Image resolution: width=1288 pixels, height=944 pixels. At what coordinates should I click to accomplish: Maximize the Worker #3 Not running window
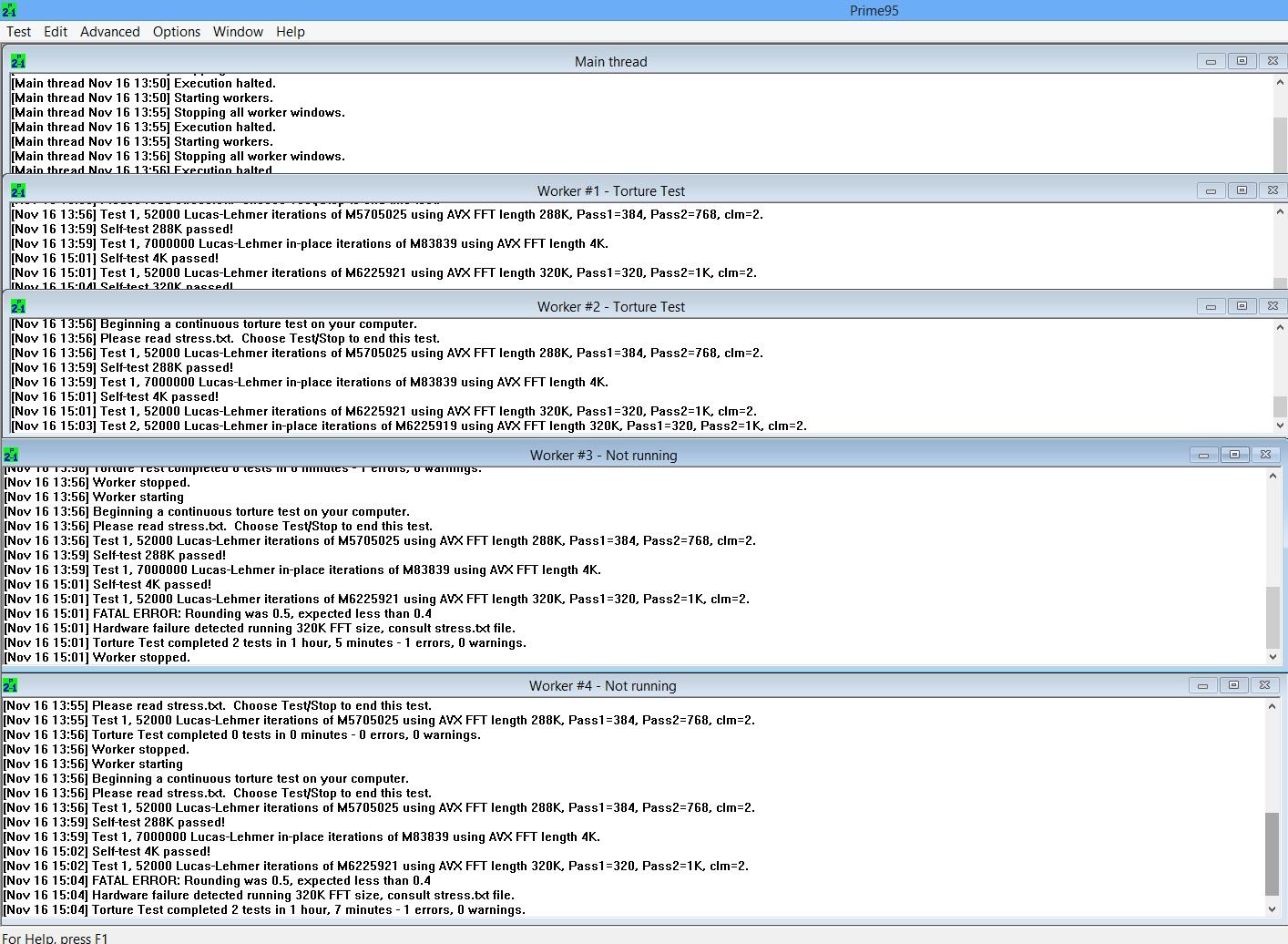[1234, 455]
